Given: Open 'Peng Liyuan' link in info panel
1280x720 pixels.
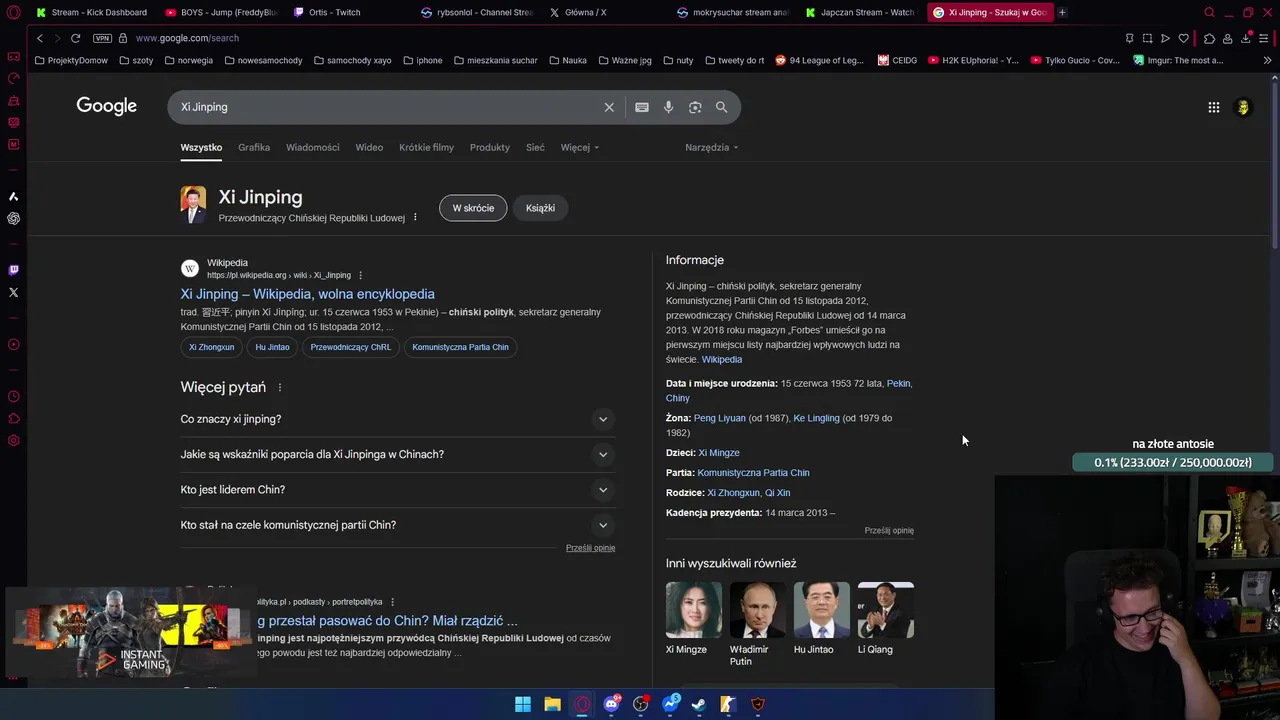Looking at the screenshot, I should pyautogui.click(x=720, y=418).
